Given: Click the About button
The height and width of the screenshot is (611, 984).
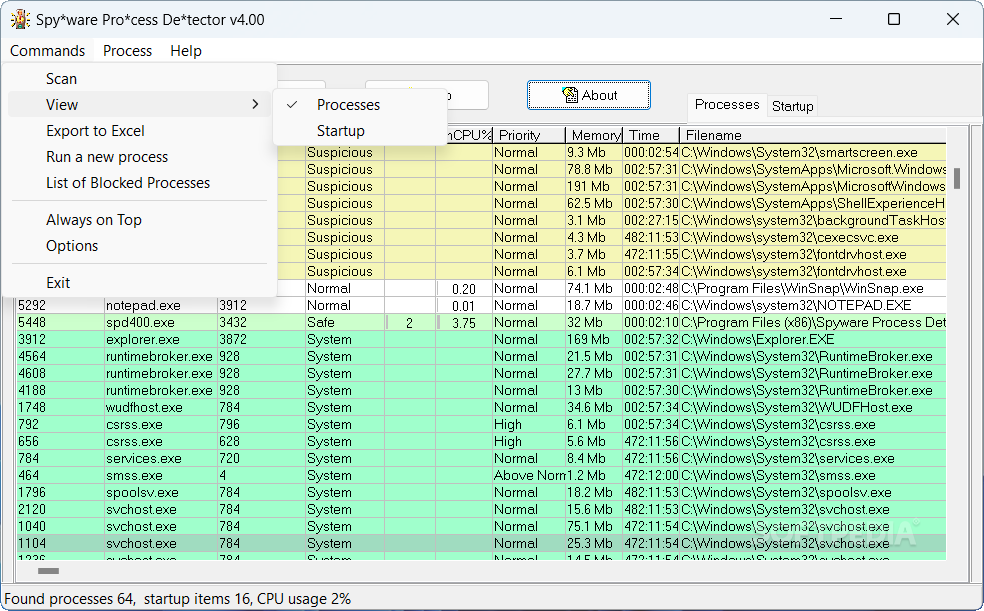Looking at the screenshot, I should 589,95.
